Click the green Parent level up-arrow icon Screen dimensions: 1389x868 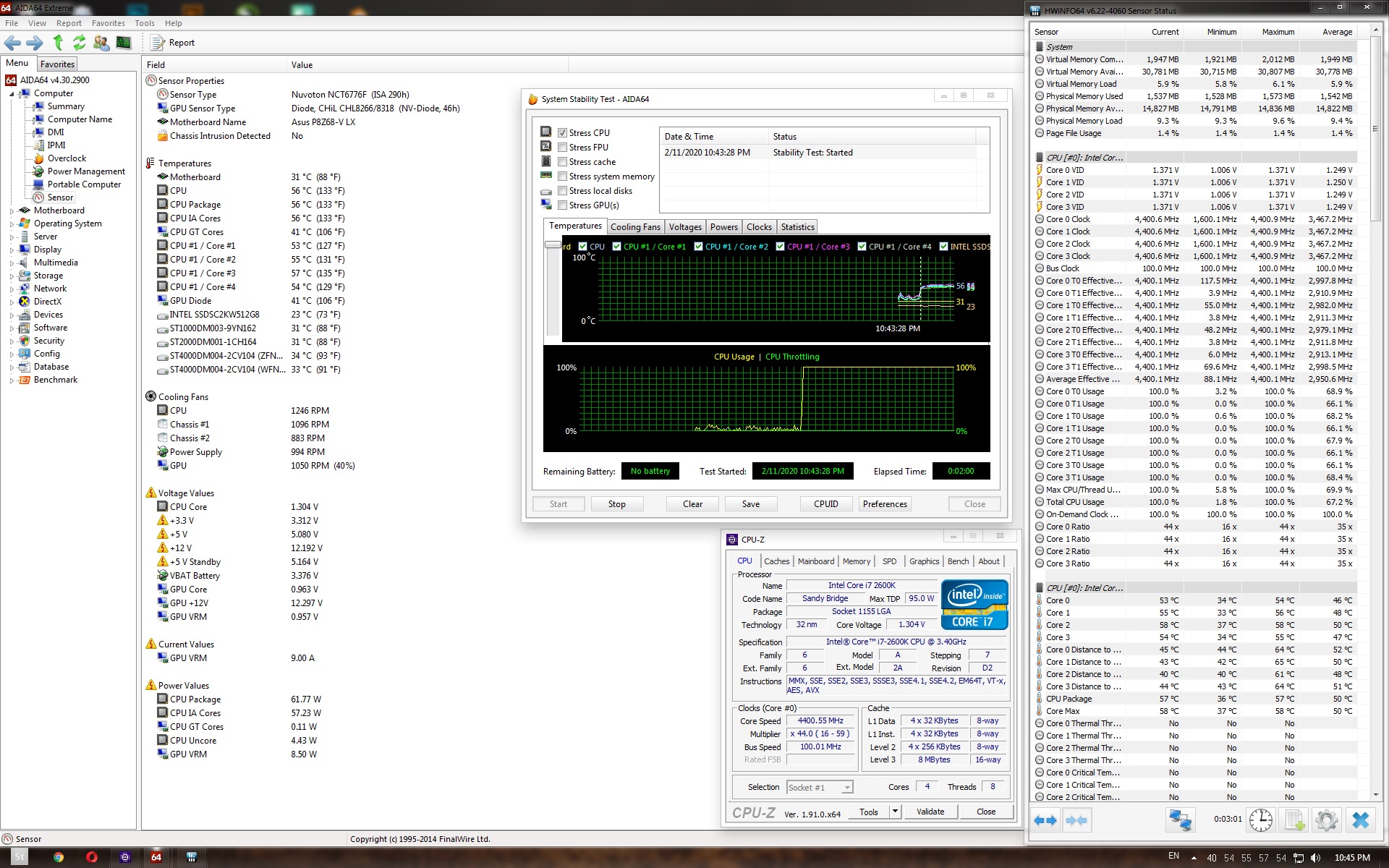click(58, 43)
